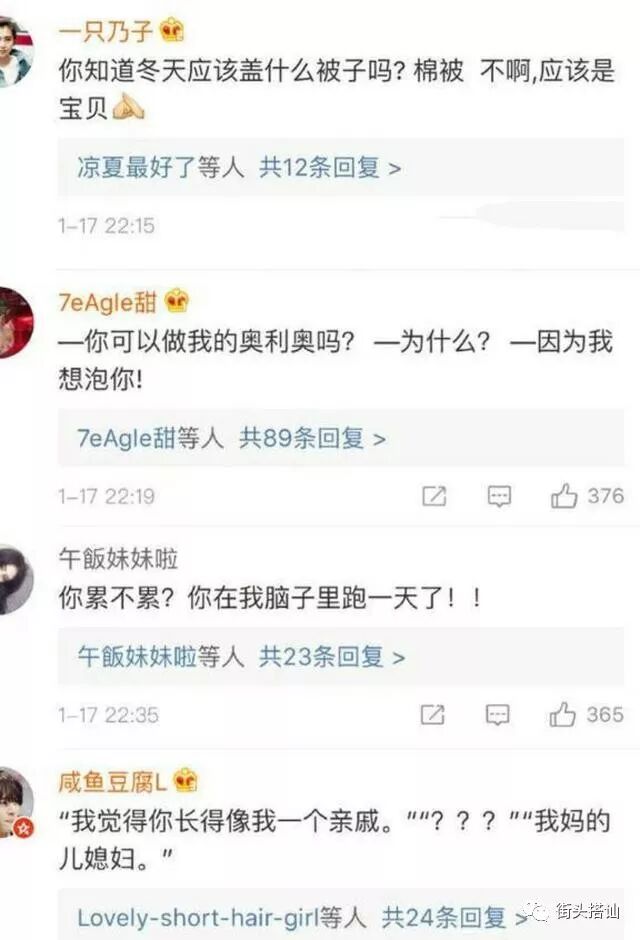Open 咸鱼豆腐L's avatar with the verified badge
Screen dimensions: 640x940
16,802
